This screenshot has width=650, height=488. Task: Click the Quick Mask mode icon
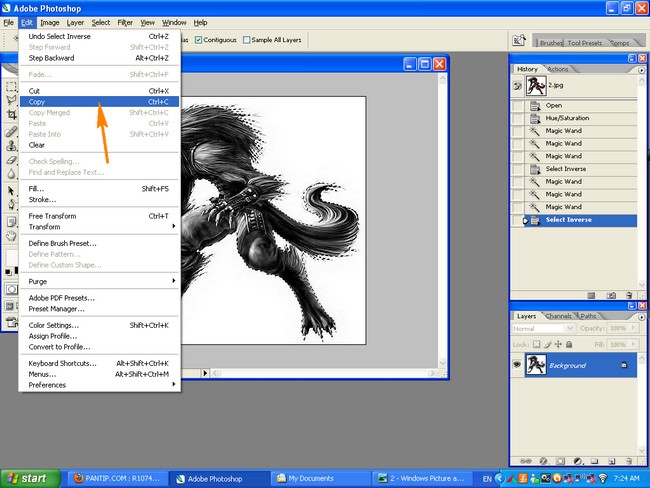11,289
